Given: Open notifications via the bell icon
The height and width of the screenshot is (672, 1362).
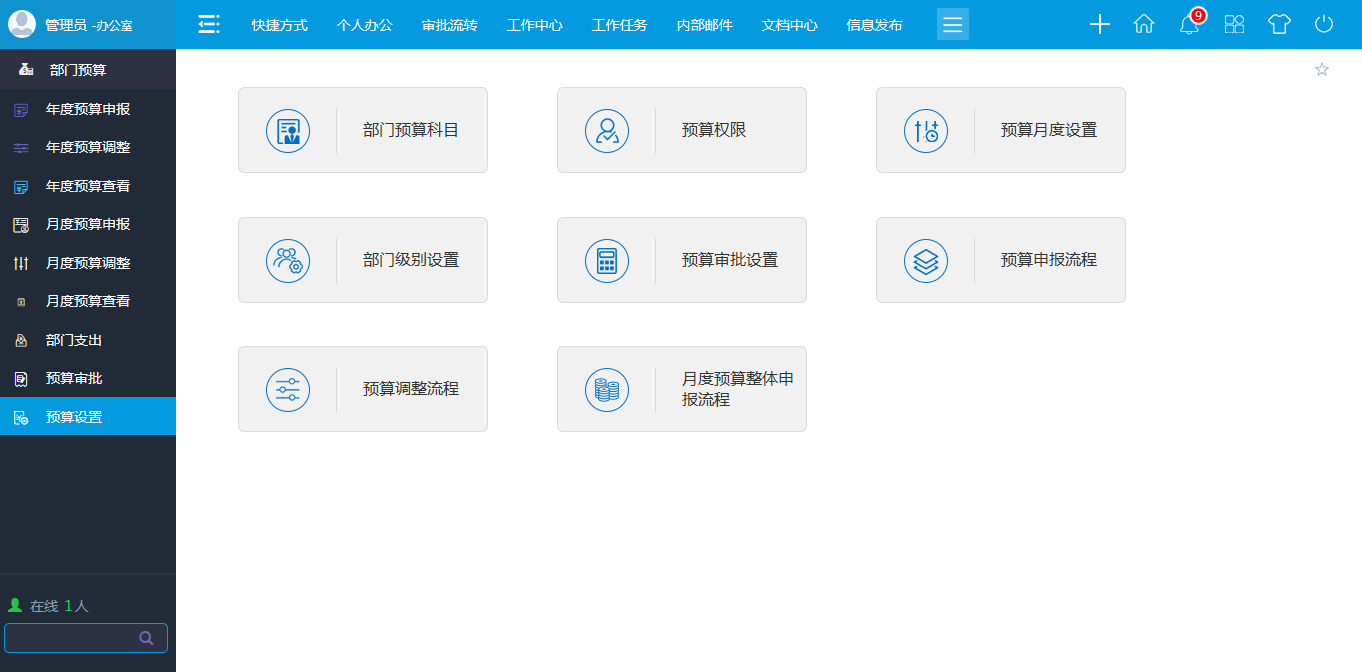Looking at the screenshot, I should [1189, 24].
